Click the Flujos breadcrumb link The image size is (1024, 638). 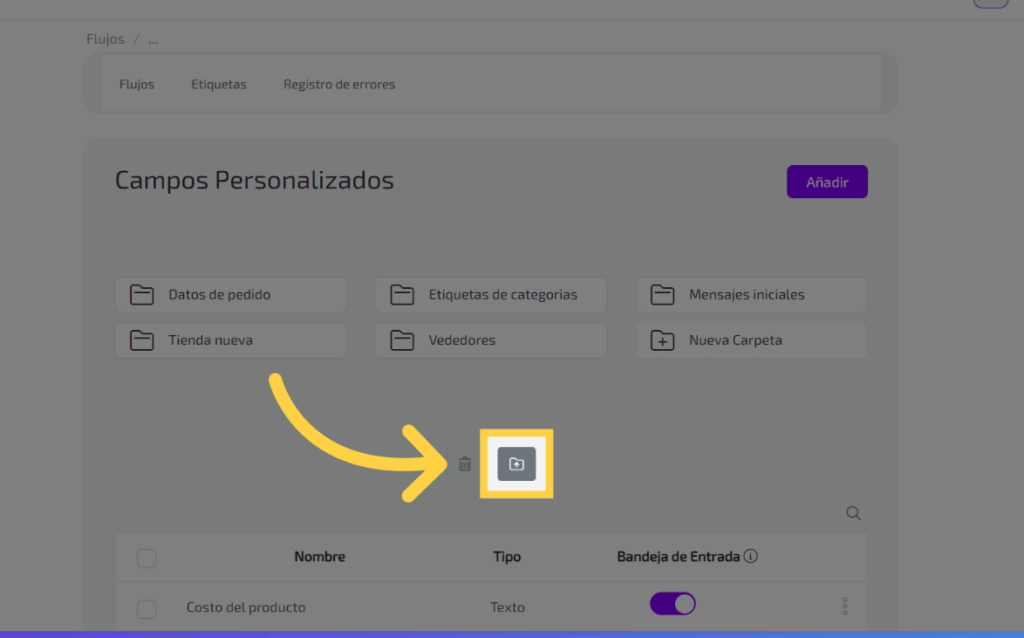(x=105, y=40)
